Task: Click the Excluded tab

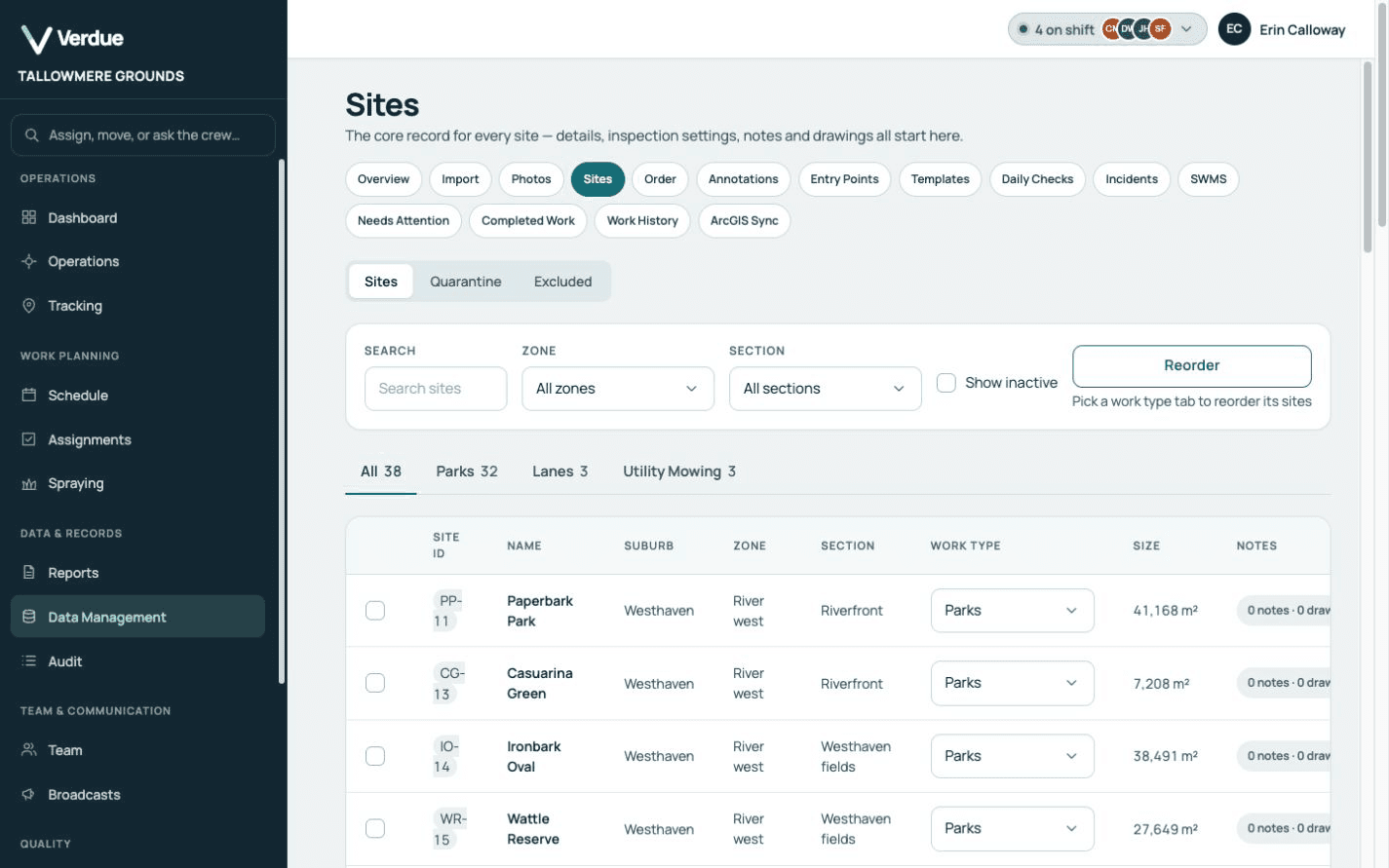Action: point(562,282)
